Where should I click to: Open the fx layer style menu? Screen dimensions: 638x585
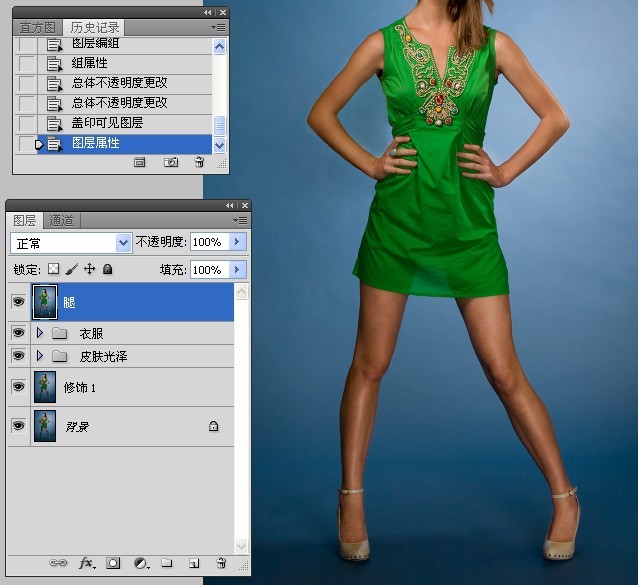[87, 563]
